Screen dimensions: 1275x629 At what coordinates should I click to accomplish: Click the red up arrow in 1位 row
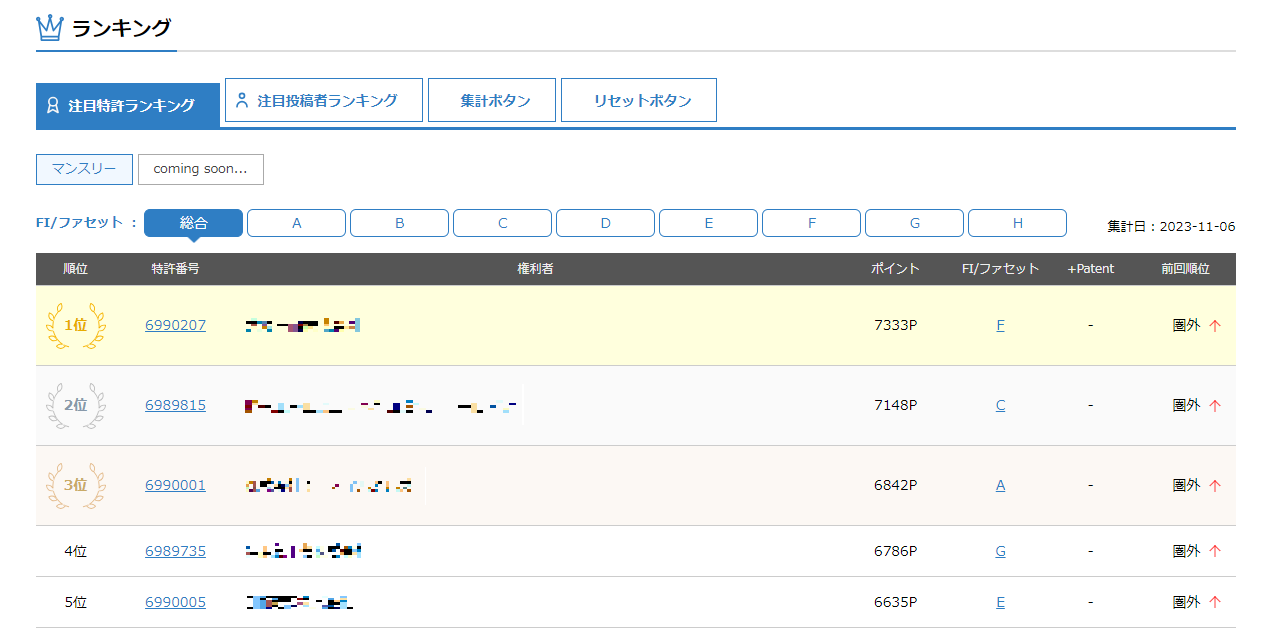click(x=1215, y=325)
